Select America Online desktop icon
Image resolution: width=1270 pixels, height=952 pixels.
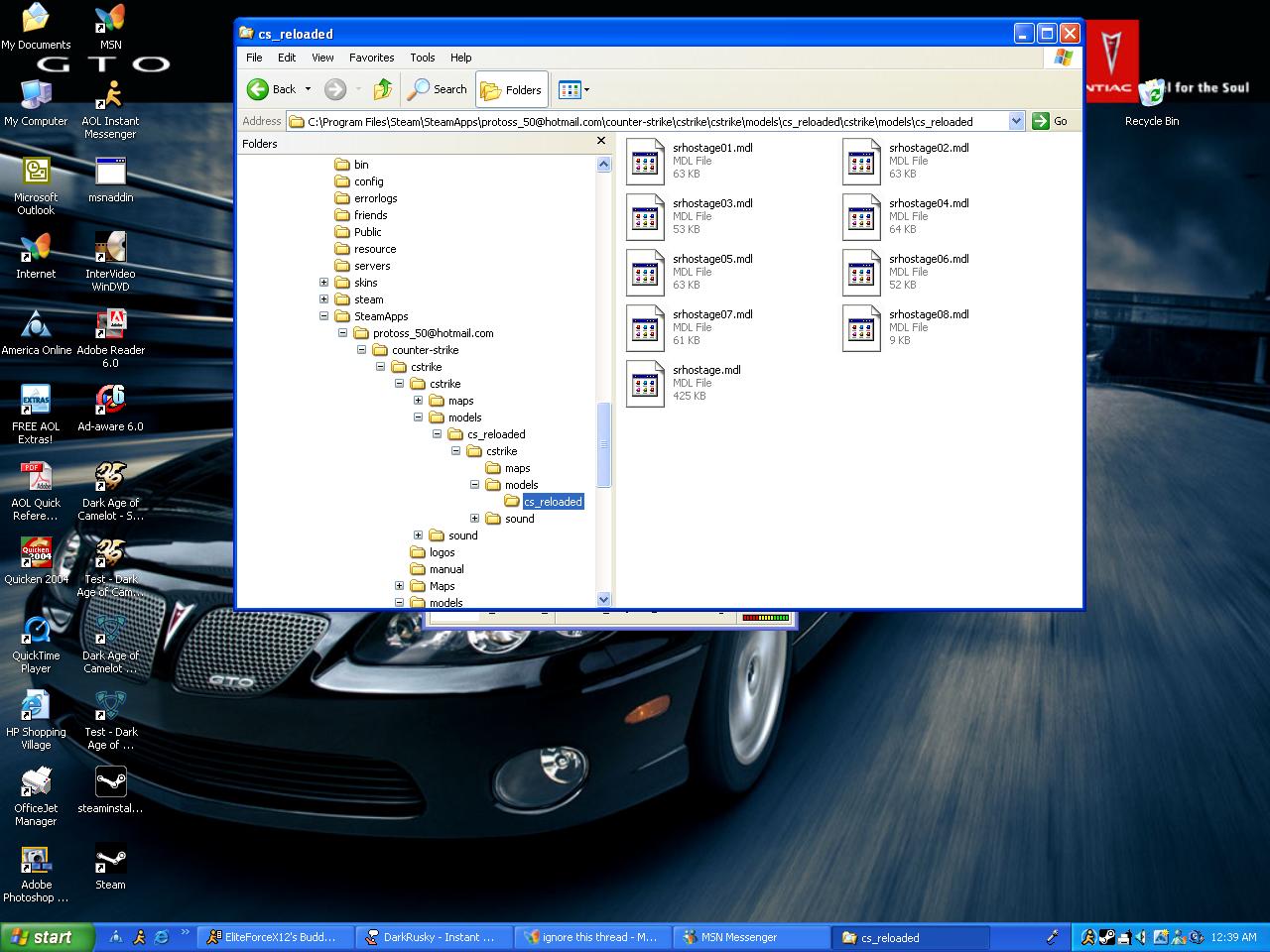[36, 332]
